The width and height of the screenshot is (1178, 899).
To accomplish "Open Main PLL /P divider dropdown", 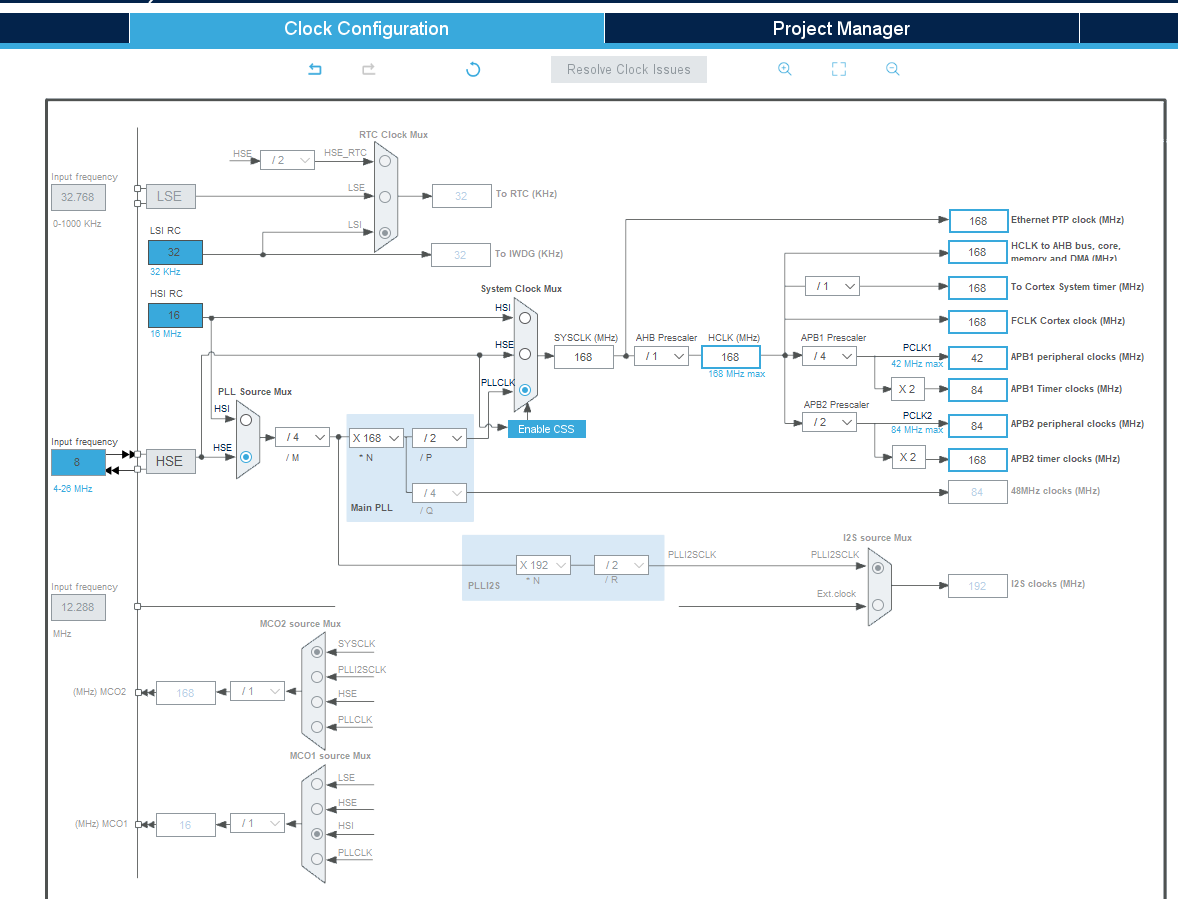I will 439,438.
